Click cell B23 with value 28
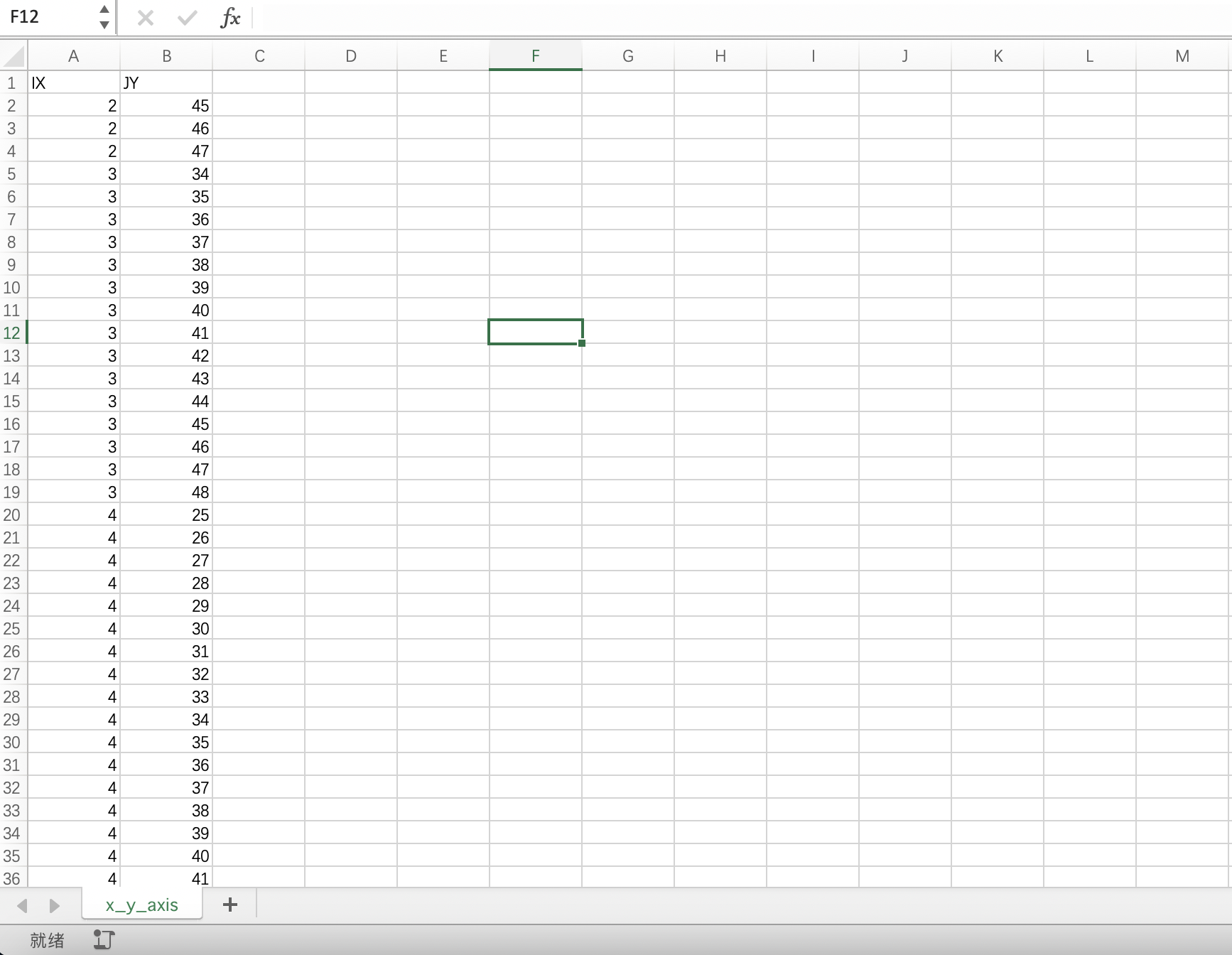This screenshot has width=1232, height=955. (x=166, y=583)
